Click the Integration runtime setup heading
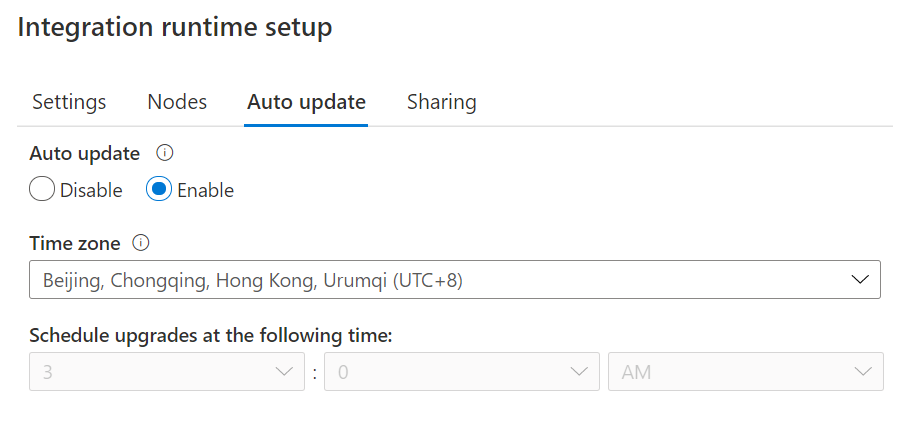This screenshot has width=915, height=428. (175, 28)
